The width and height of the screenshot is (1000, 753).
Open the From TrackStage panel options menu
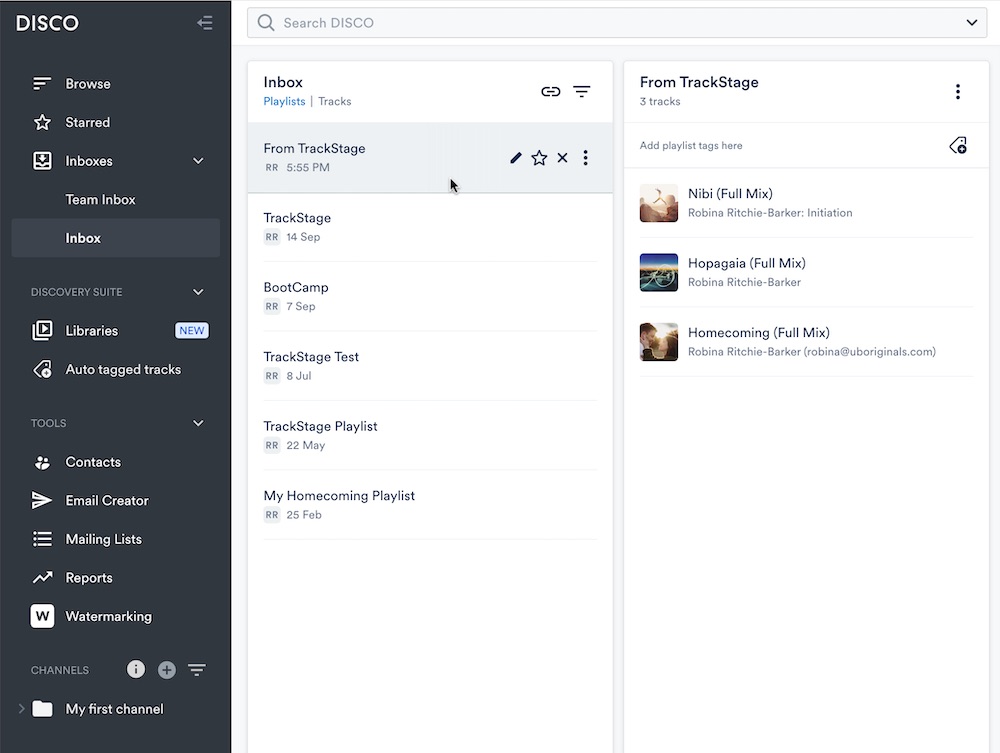click(x=958, y=92)
